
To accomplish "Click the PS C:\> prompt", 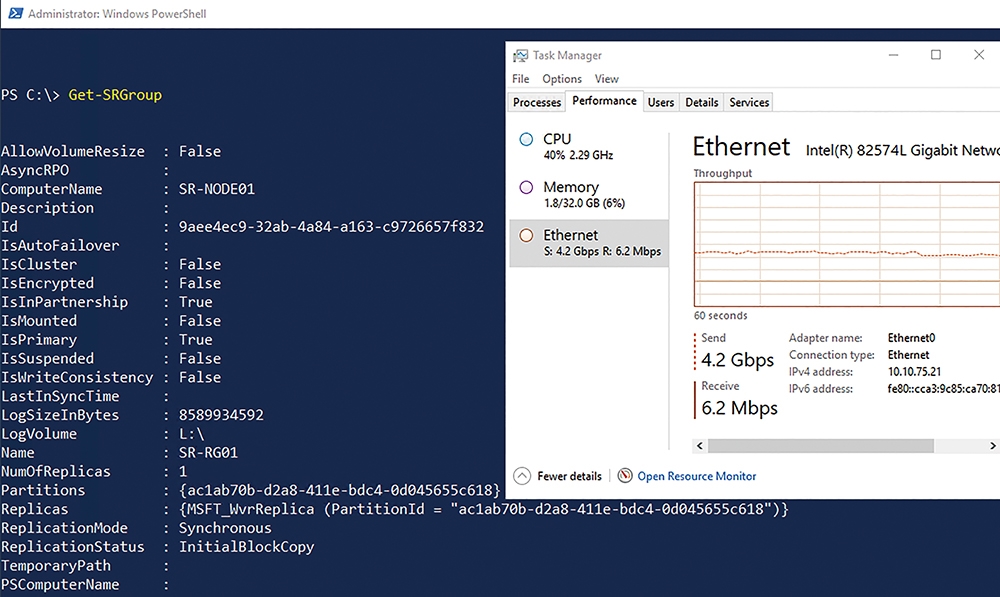I will 30,95.
